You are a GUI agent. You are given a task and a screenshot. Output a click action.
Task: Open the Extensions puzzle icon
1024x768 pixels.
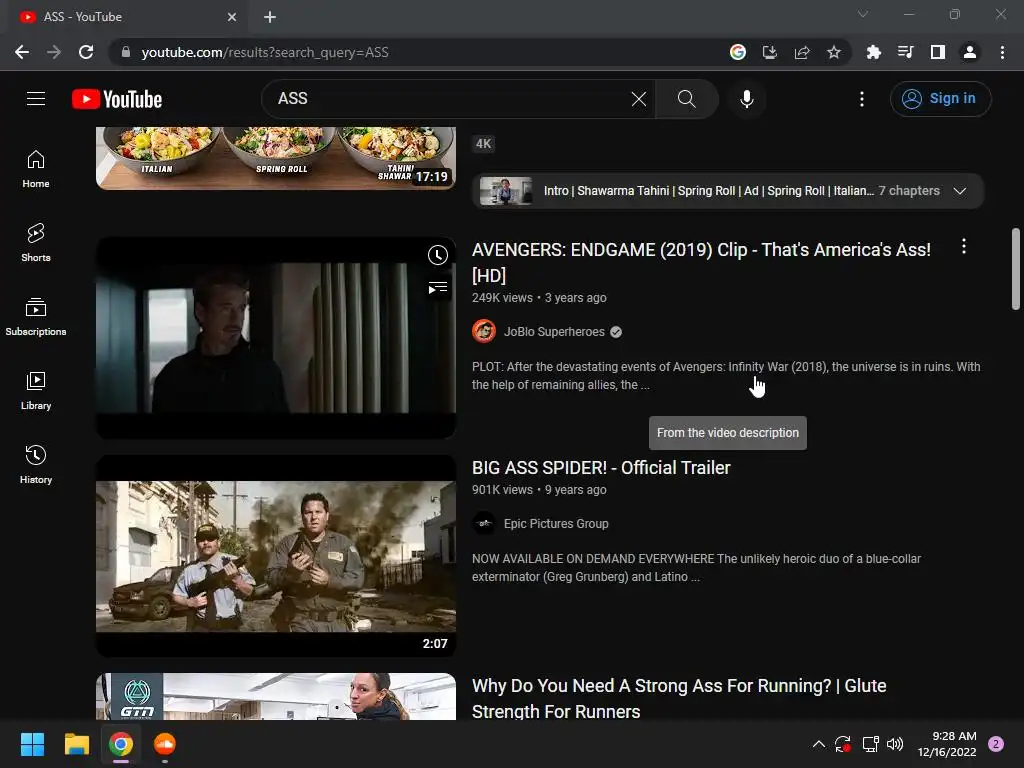(x=873, y=52)
